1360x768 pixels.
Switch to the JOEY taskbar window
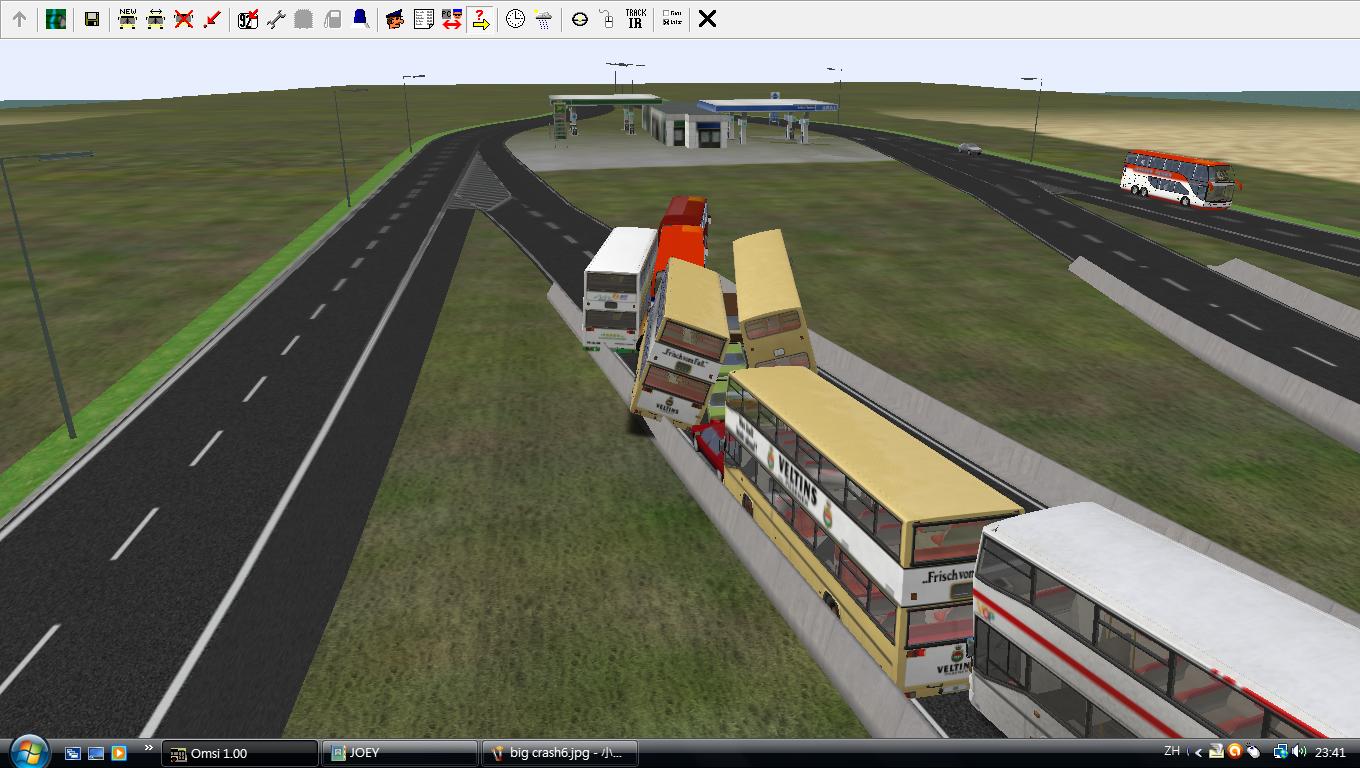click(400, 753)
